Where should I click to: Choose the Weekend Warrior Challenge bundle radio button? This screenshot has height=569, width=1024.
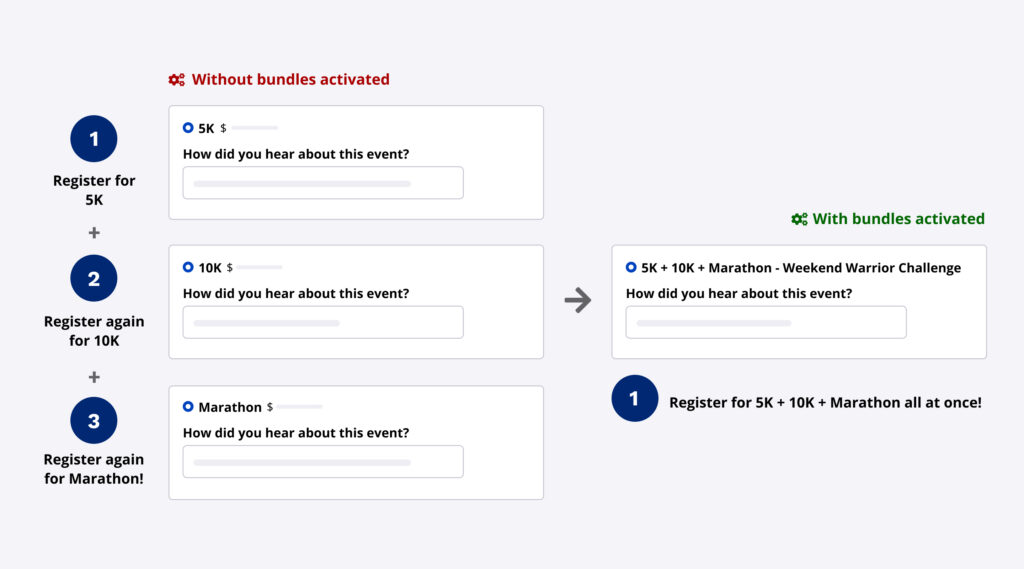[x=631, y=267]
